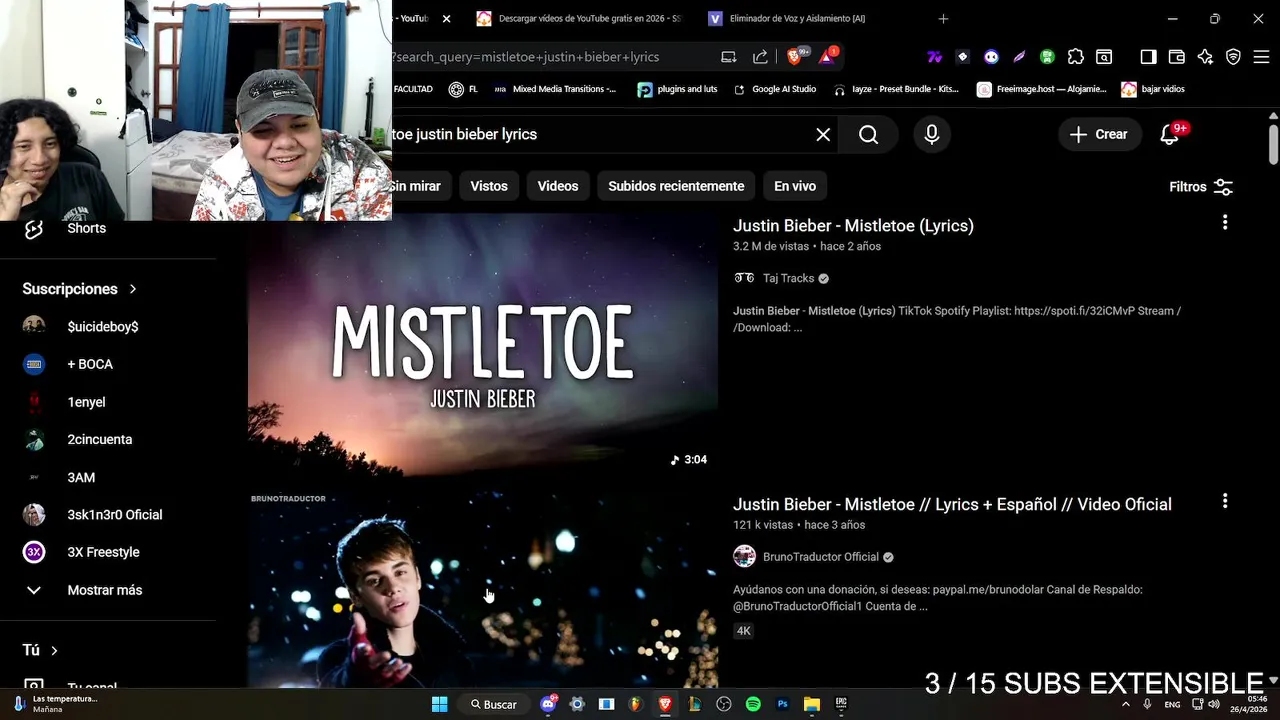
Task: Open Justin Bieber - Mistletoe (Lyrics) title
Action: [x=853, y=226]
